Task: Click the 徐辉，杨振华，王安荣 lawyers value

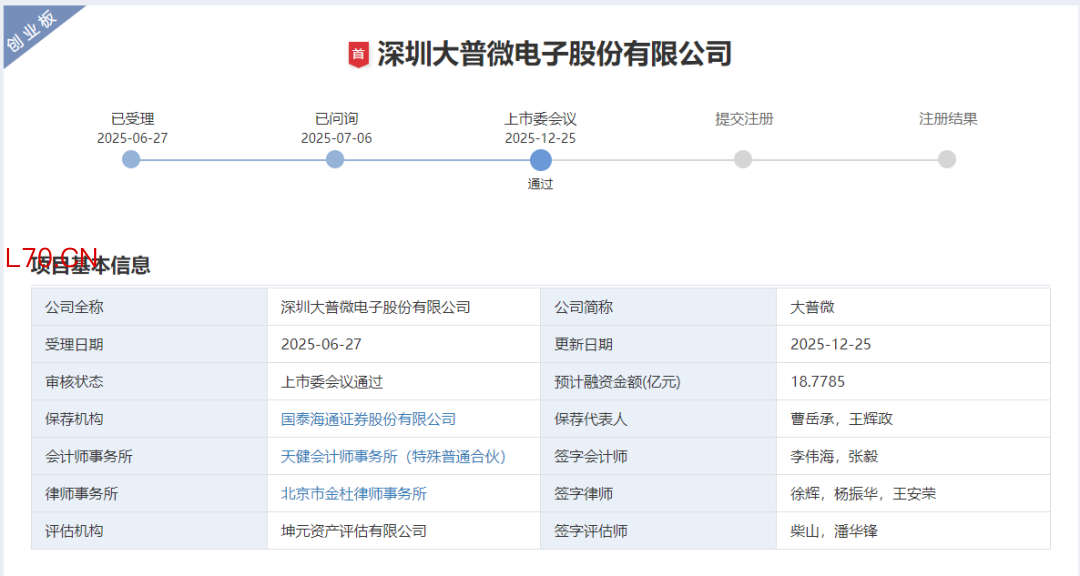Action: tap(863, 493)
